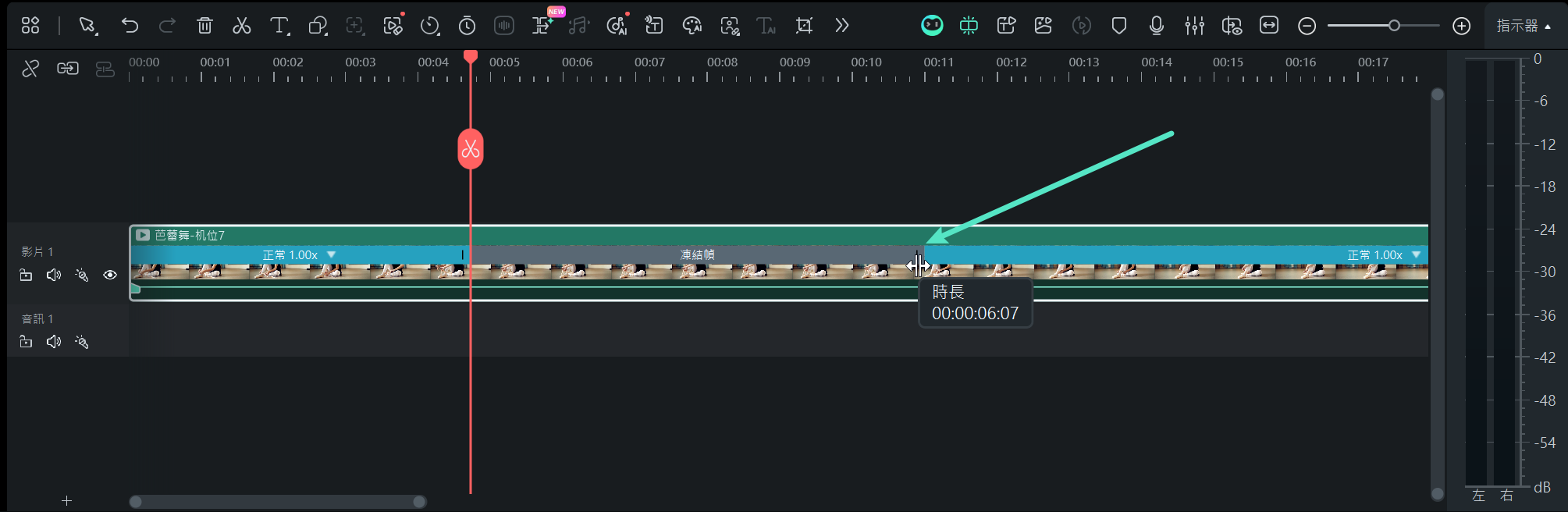Click the microphone voiceover record icon
This screenshot has width=1568, height=512.
click(1157, 26)
